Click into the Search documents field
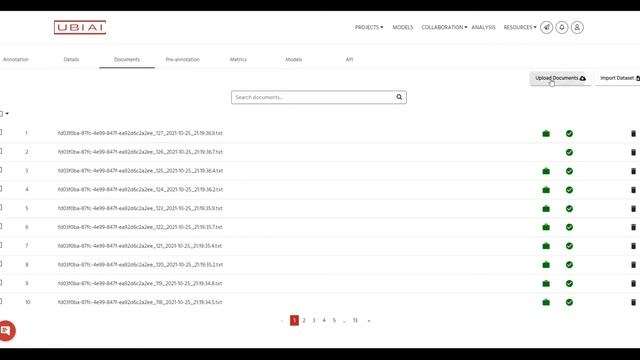This screenshot has height=360, width=640. coord(318,97)
